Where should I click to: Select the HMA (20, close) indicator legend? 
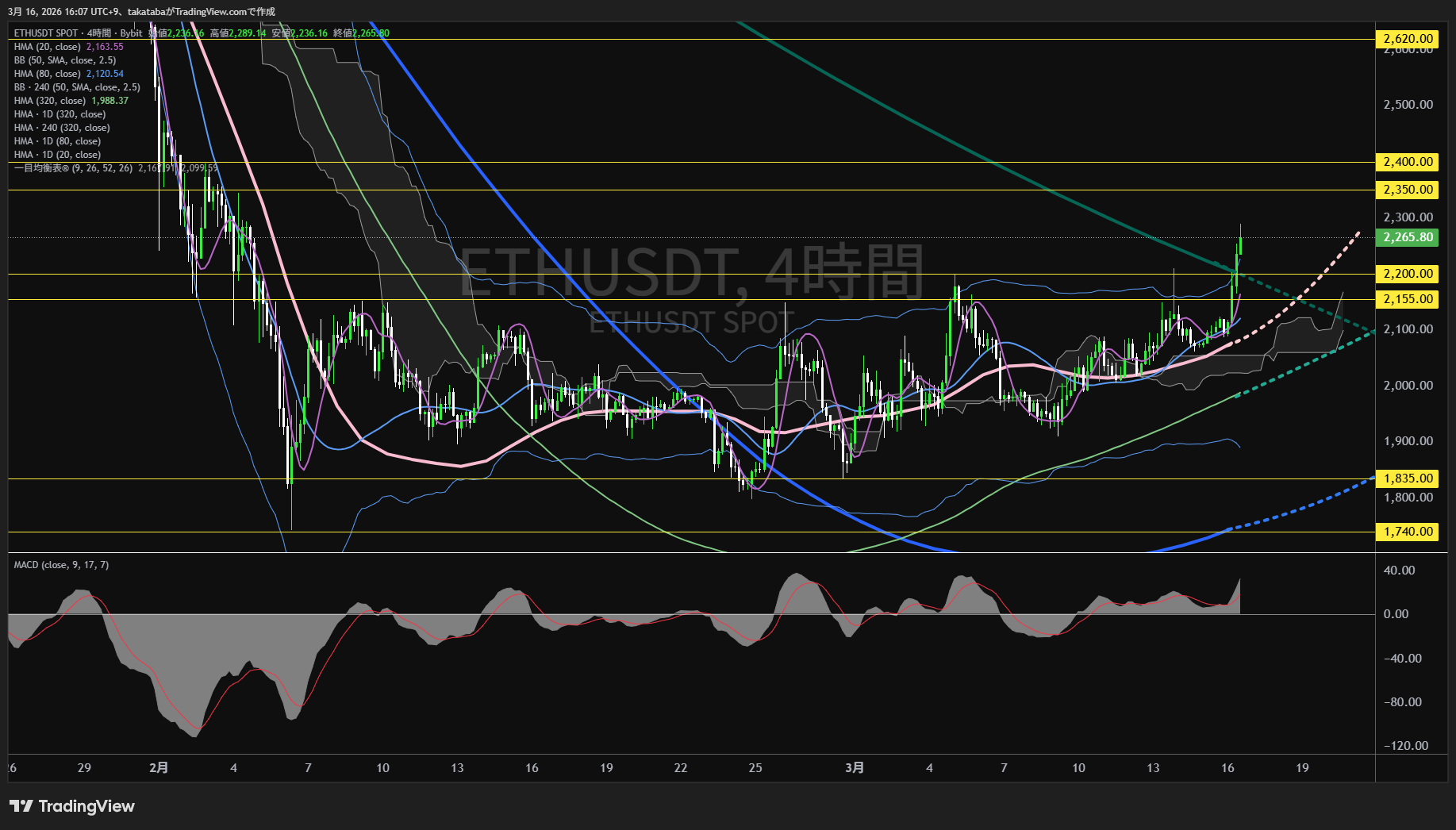pos(48,47)
